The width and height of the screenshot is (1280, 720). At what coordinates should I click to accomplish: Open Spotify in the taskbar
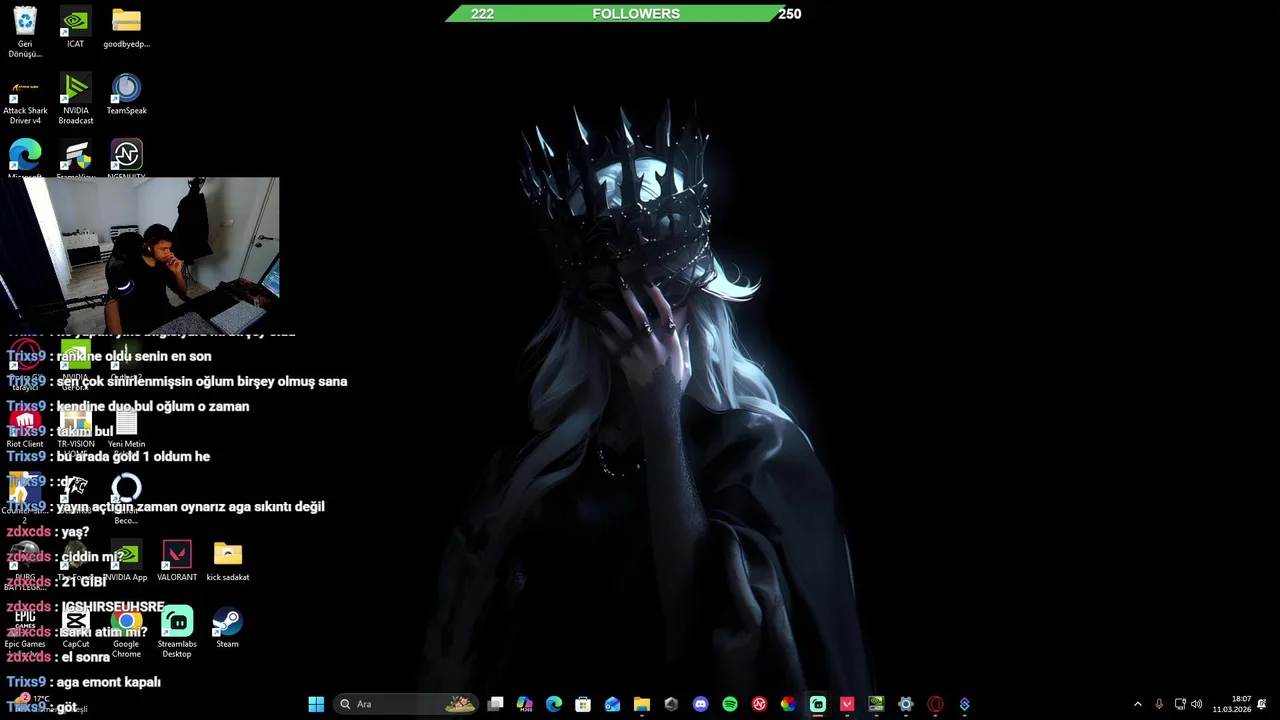click(x=729, y=704)
